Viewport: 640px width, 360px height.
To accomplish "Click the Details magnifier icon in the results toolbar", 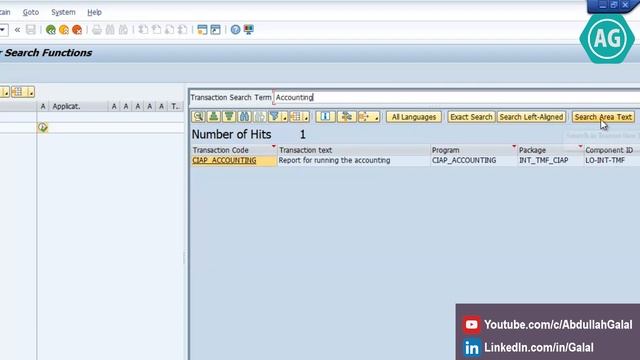I will (x=198, y=117).
